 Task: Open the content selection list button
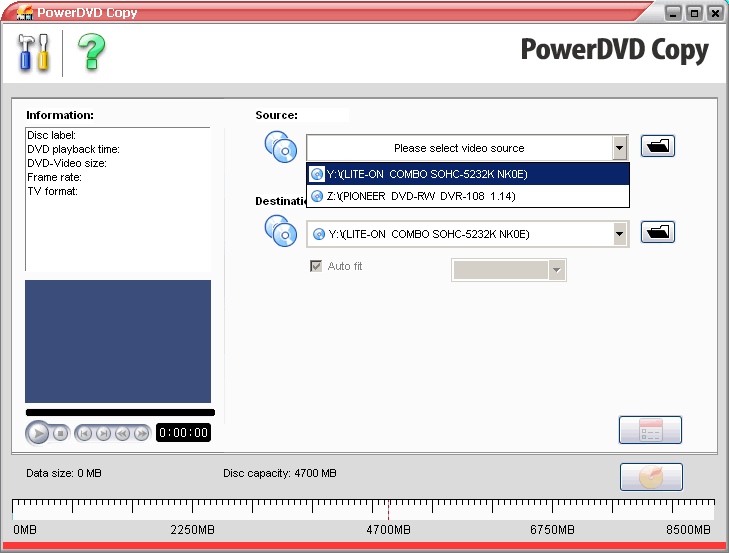tap(650, 430)
